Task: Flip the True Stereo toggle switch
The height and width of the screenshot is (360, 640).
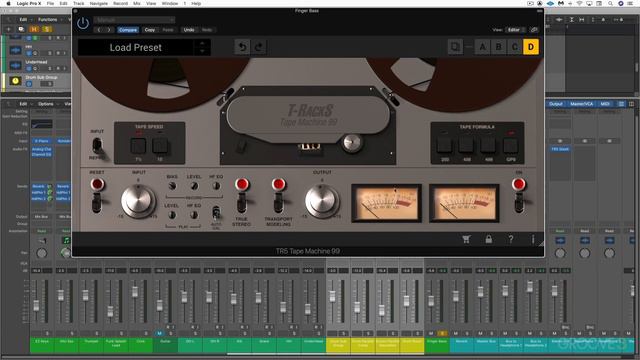Action: coord(242,202)
